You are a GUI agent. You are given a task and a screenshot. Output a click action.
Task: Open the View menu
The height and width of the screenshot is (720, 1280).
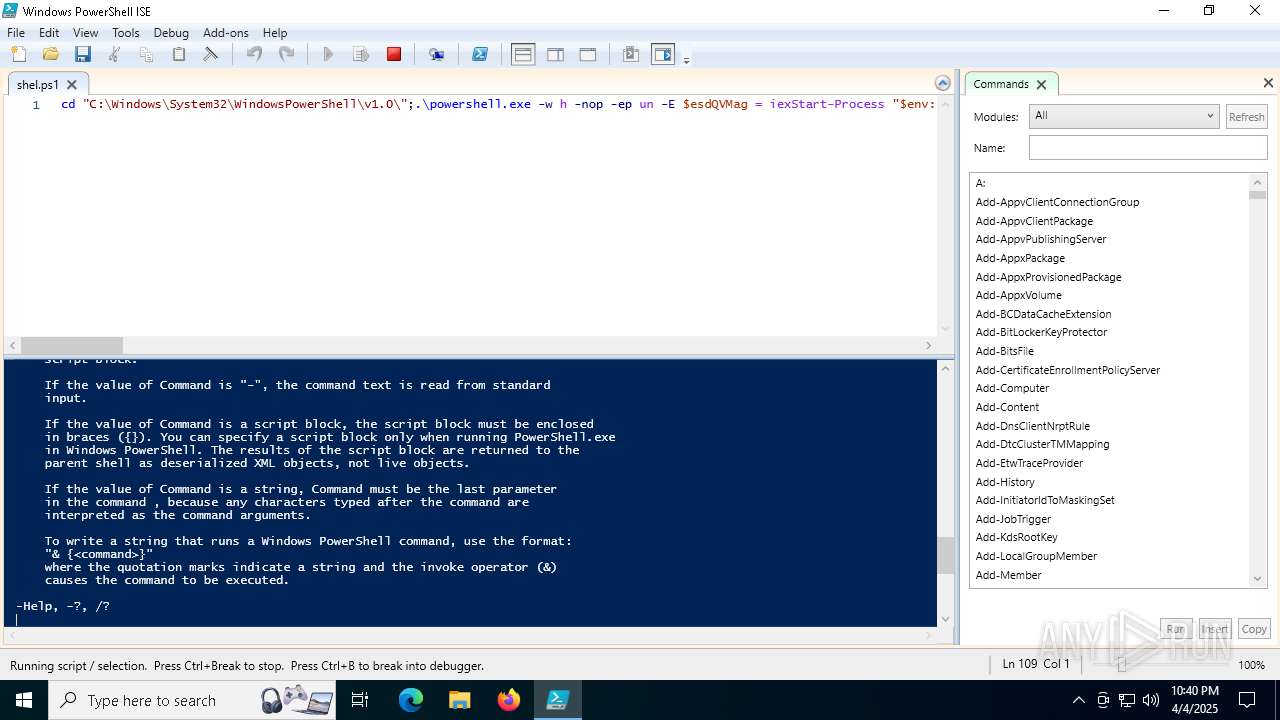tap(86, 32)
